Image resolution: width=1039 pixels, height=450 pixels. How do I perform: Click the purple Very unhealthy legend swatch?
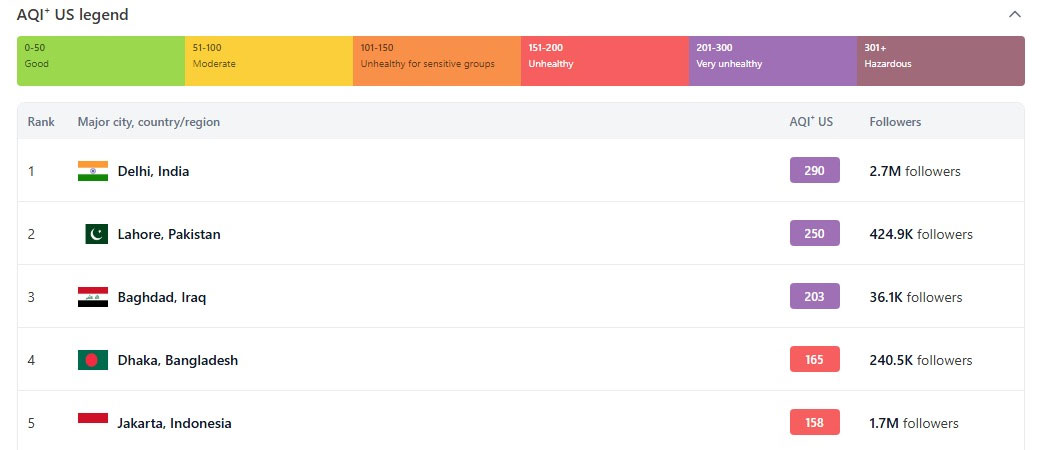(772, 61)
